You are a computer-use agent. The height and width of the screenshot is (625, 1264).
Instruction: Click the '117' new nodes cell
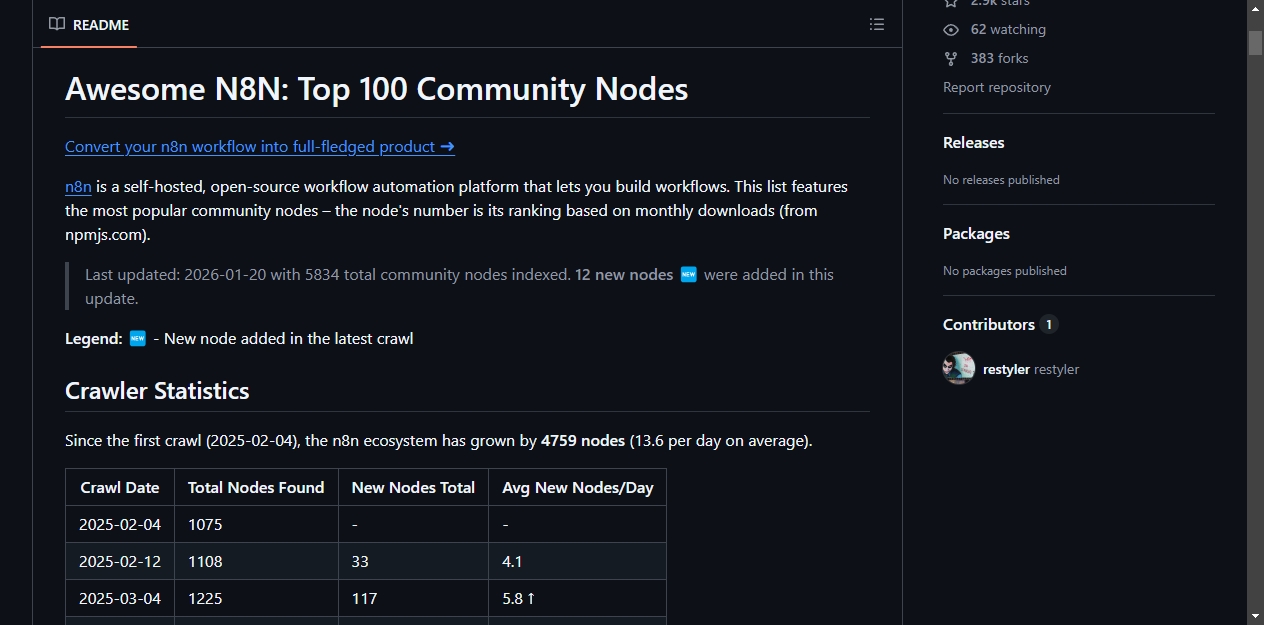(413, 598)
